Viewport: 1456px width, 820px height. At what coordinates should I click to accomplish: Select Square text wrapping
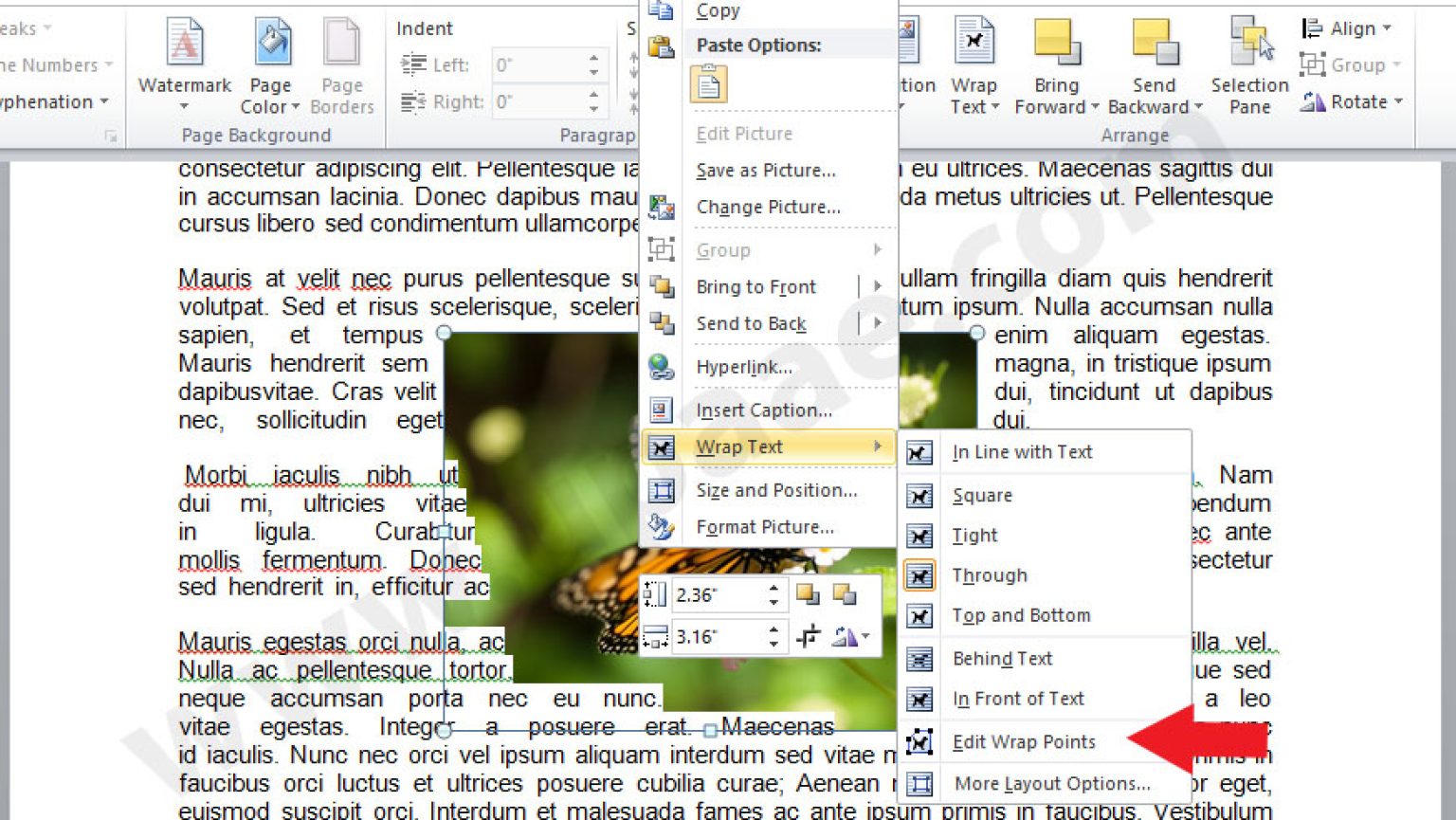coord(982,495)
